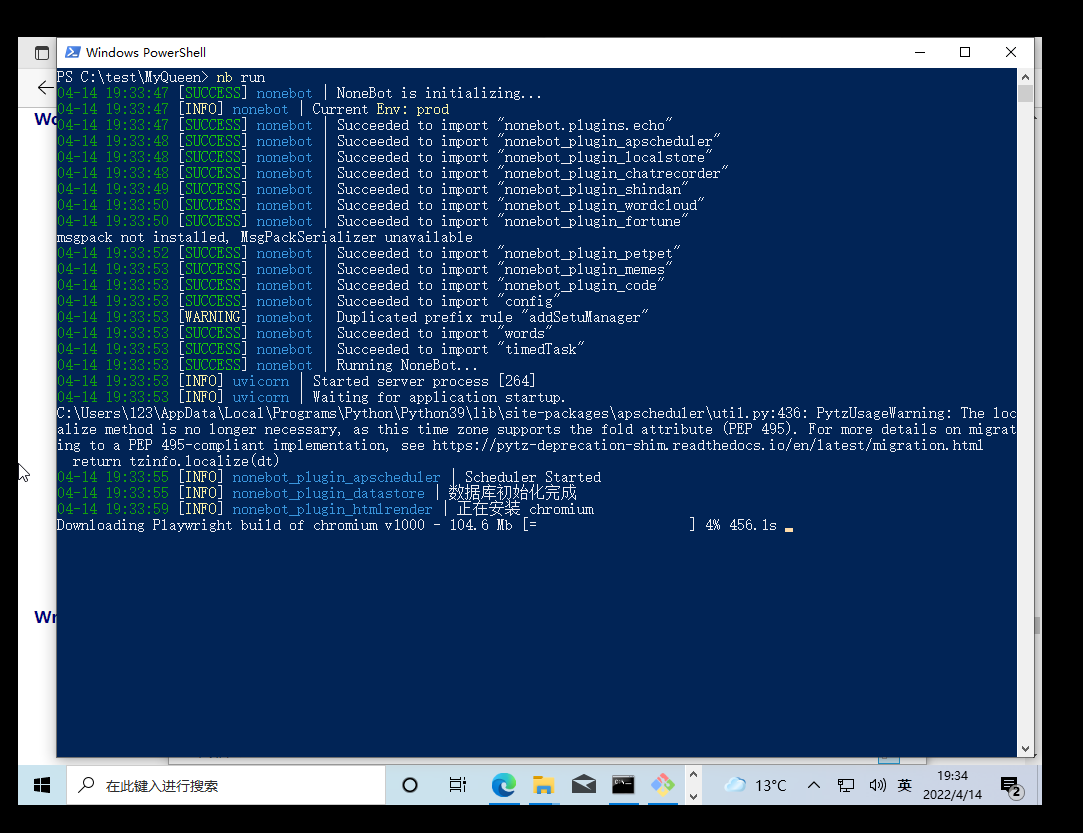Click the taskbar search box
Viewport: 1083px width, 833px height.
pos(226,785)
